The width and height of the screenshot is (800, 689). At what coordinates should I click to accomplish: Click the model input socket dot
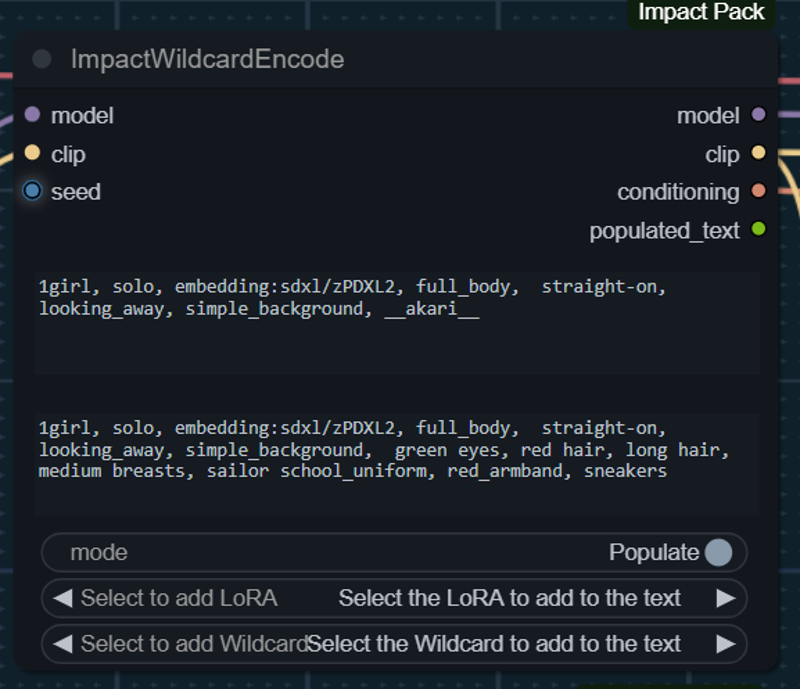tap(32, 114)
